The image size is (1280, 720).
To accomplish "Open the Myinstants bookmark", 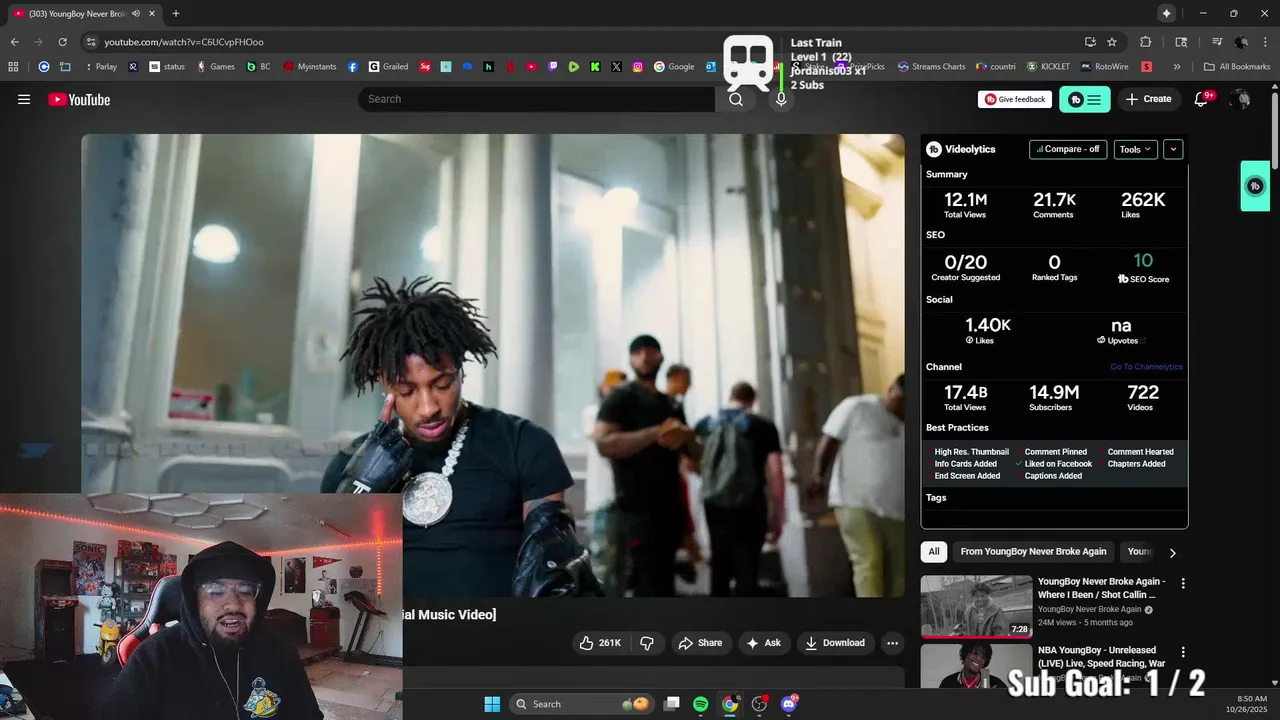I will tap(310, 67).
